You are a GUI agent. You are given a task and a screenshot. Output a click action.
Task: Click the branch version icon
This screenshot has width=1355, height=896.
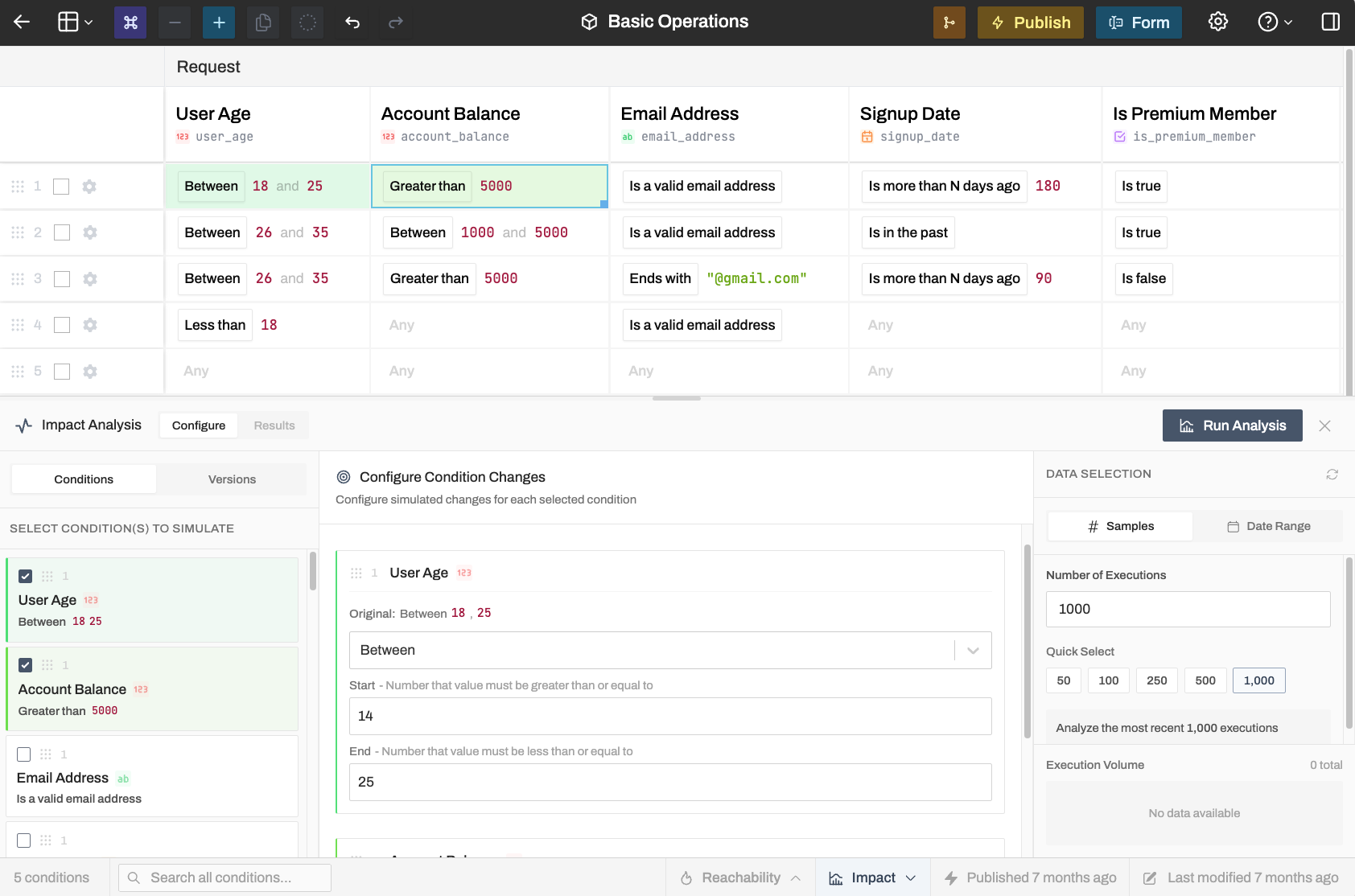click(x=949, y=23)
